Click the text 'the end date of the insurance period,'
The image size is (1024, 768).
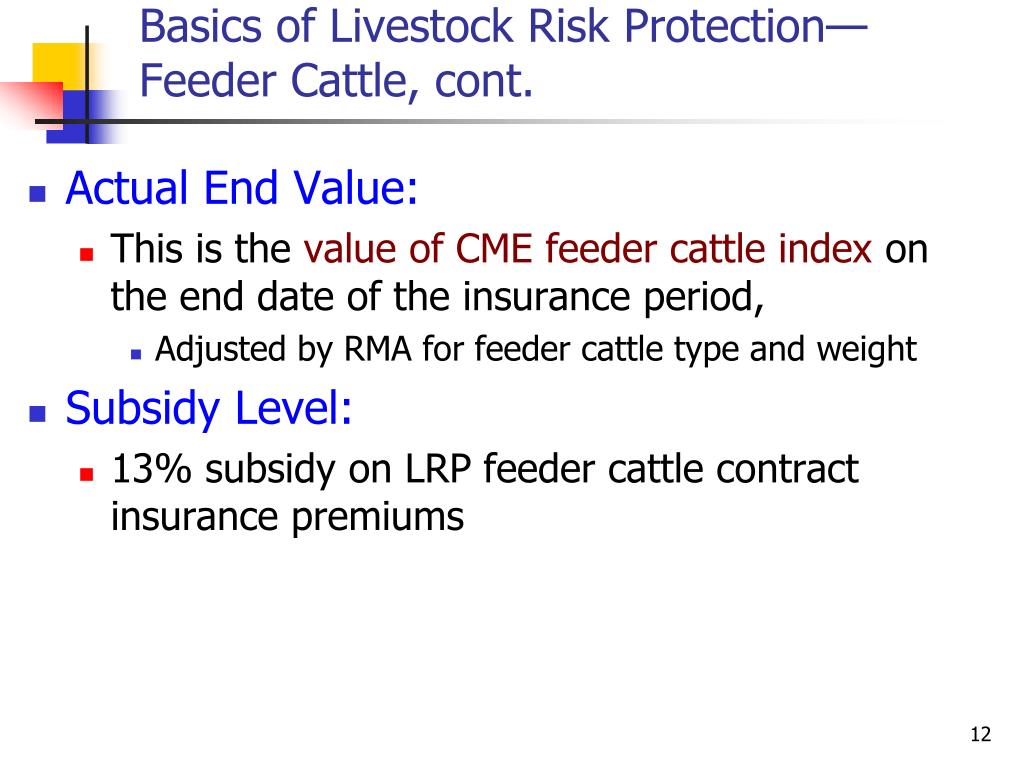coord(438,298)
